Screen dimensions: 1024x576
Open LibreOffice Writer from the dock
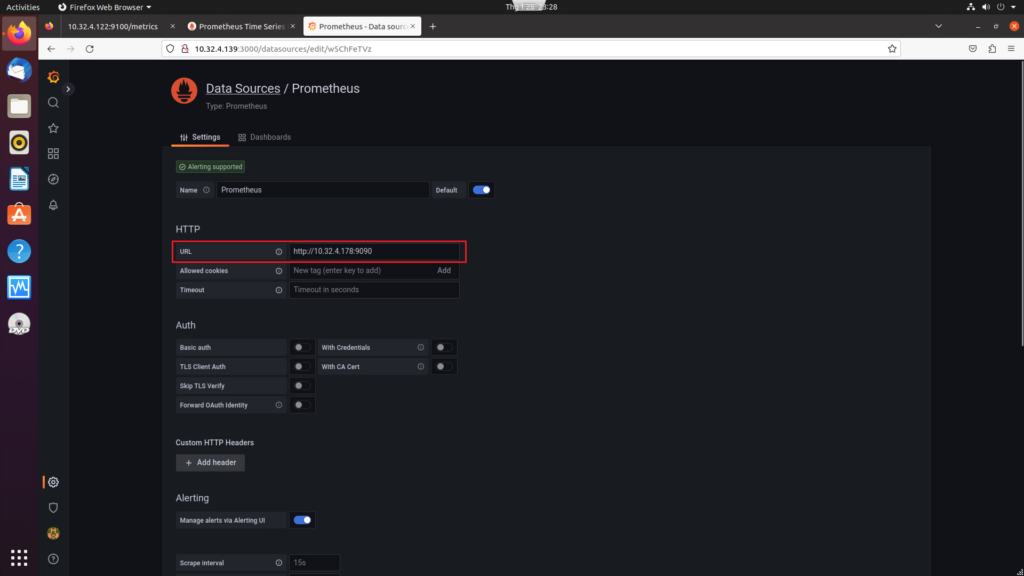coord(19,179)
